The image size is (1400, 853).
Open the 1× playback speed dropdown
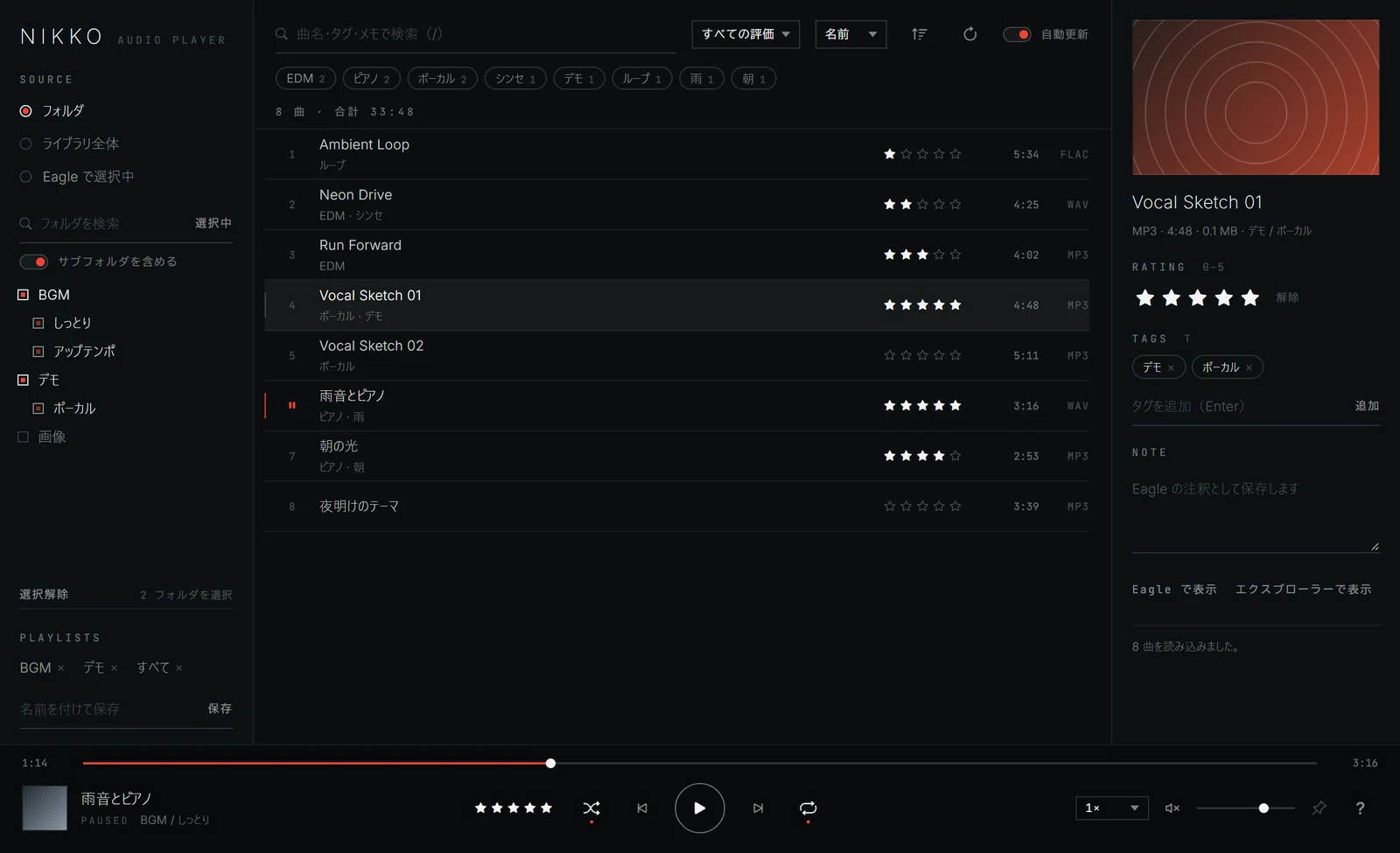(x=1112, y=808)
